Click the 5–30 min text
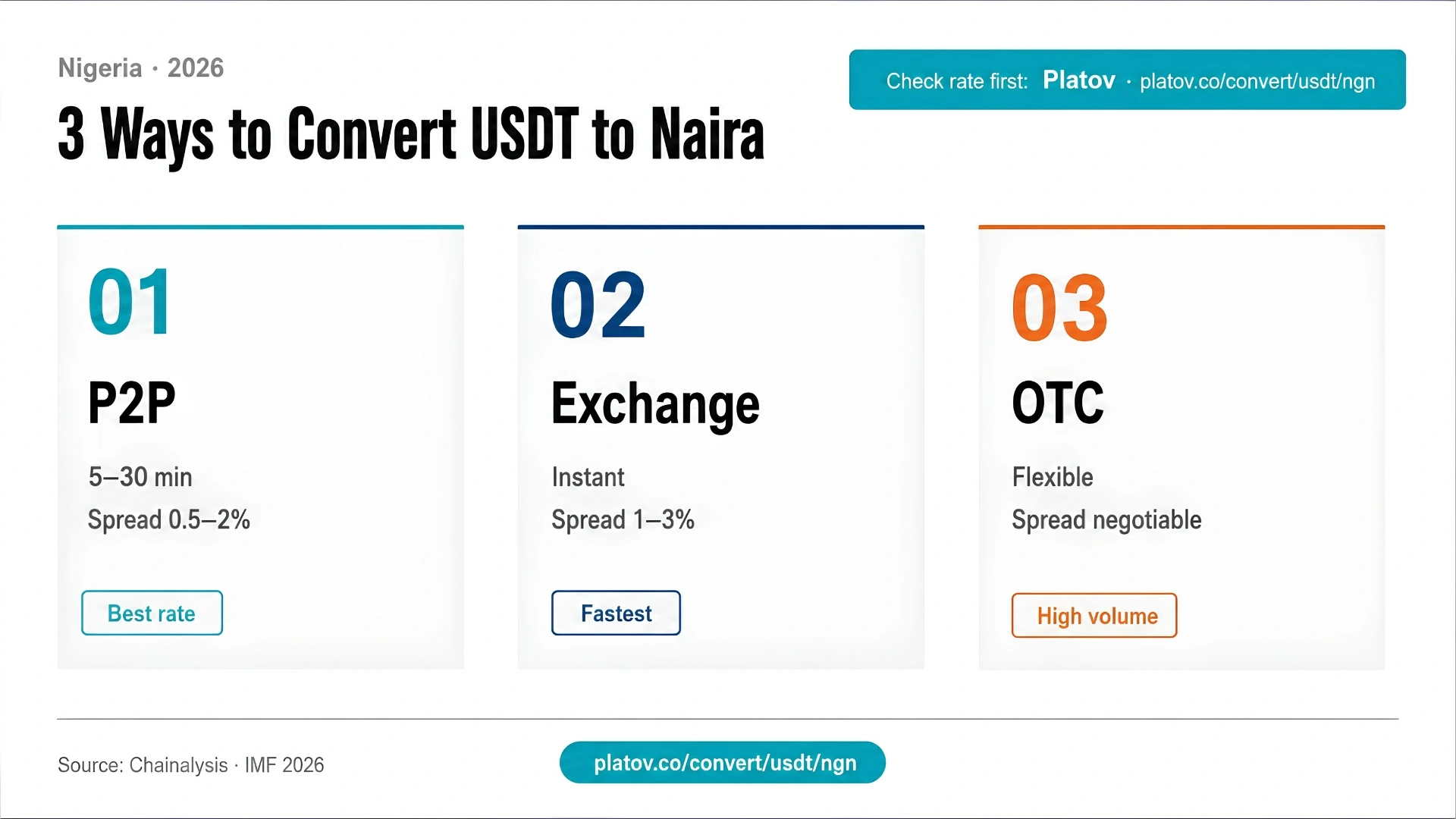The height and width of the screenshot is (819, 1456). (x=140, y=477)
